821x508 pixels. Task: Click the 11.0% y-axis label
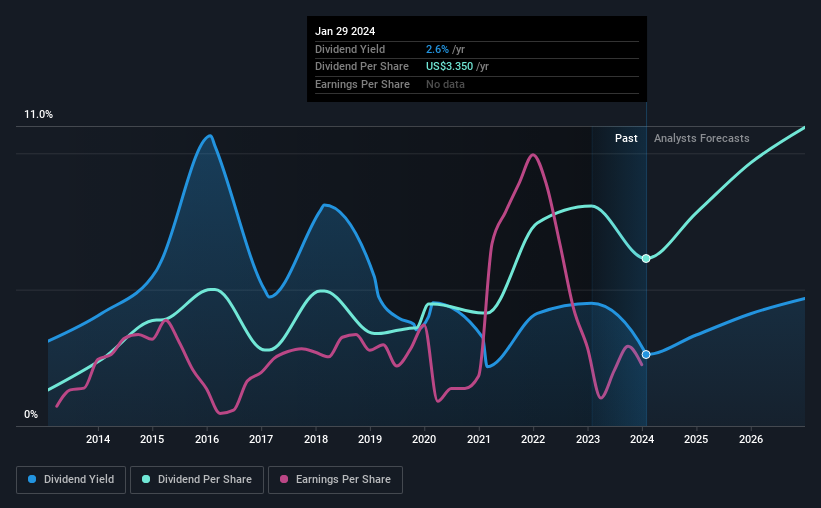tap(38, 115)
